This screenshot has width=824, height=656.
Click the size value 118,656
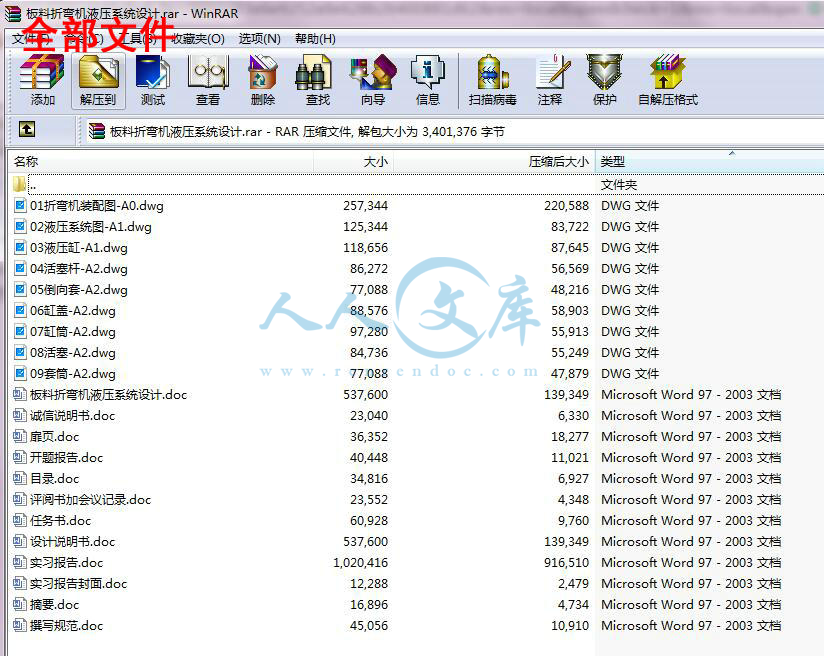coord(365,248)
